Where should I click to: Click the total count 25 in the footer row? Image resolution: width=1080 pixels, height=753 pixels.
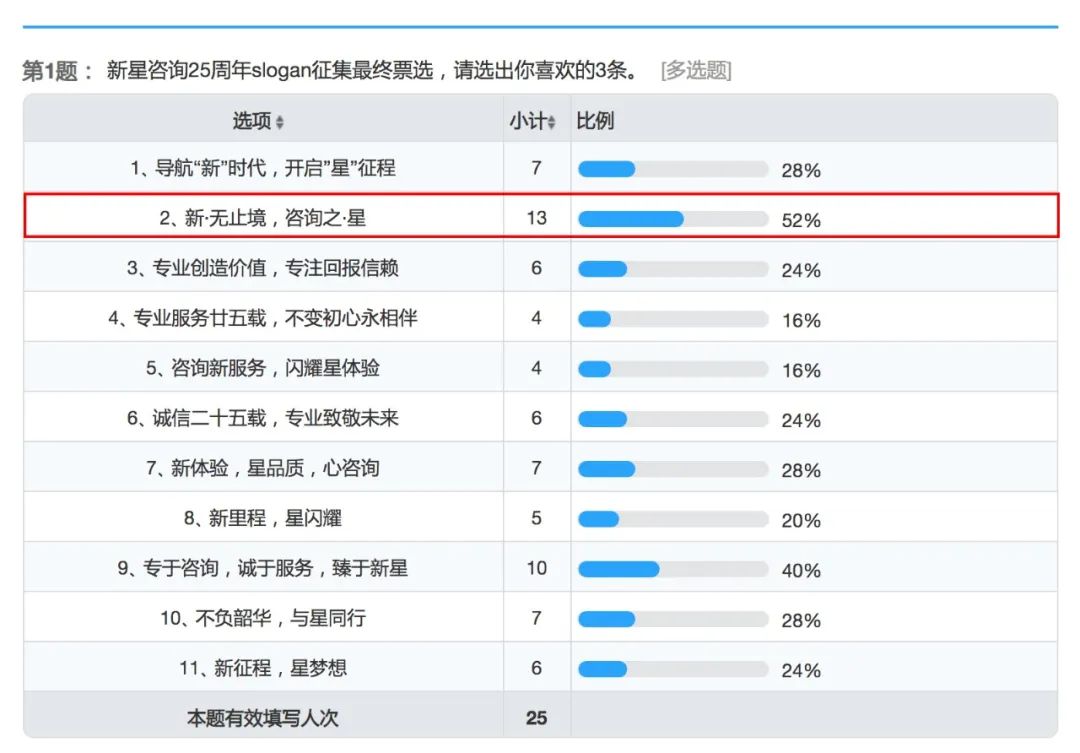coord(537,718)
